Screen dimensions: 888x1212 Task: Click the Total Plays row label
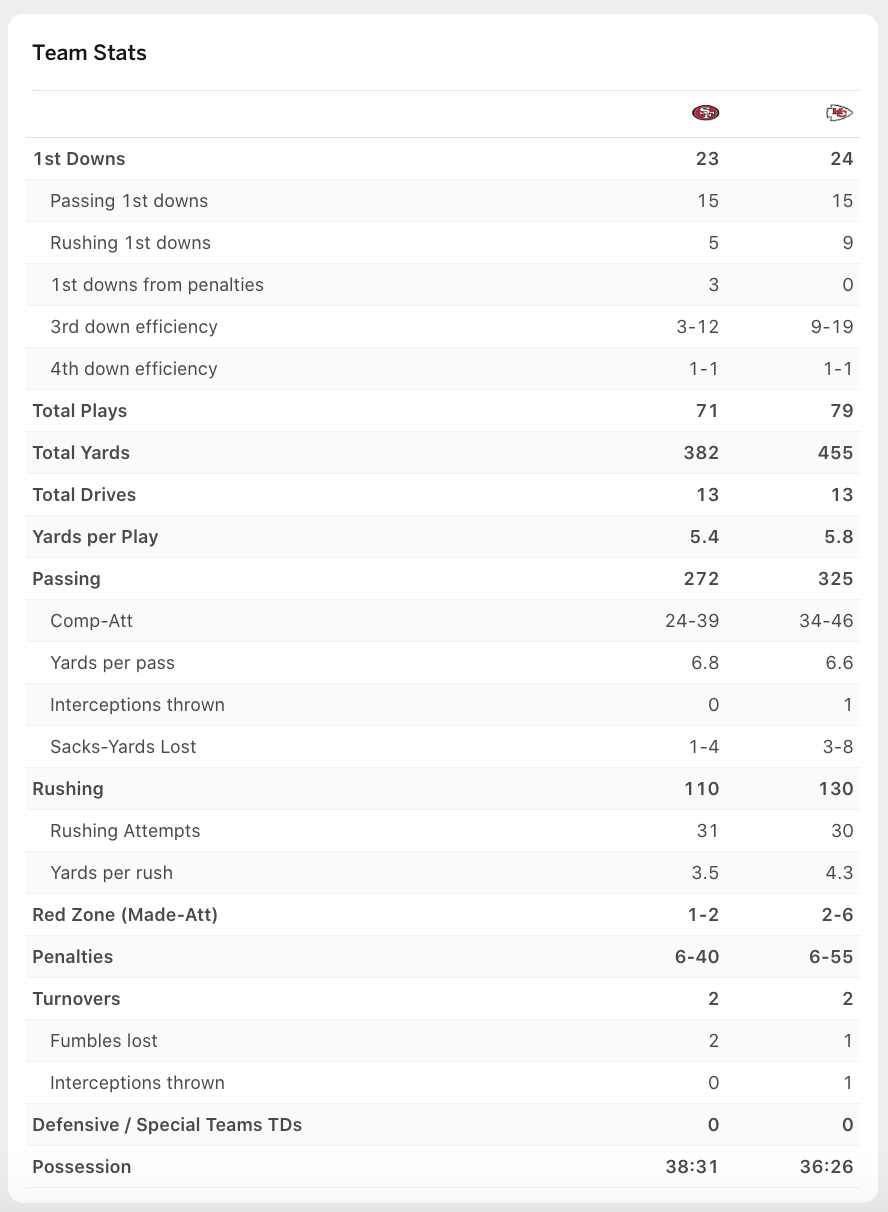(80, 411)
